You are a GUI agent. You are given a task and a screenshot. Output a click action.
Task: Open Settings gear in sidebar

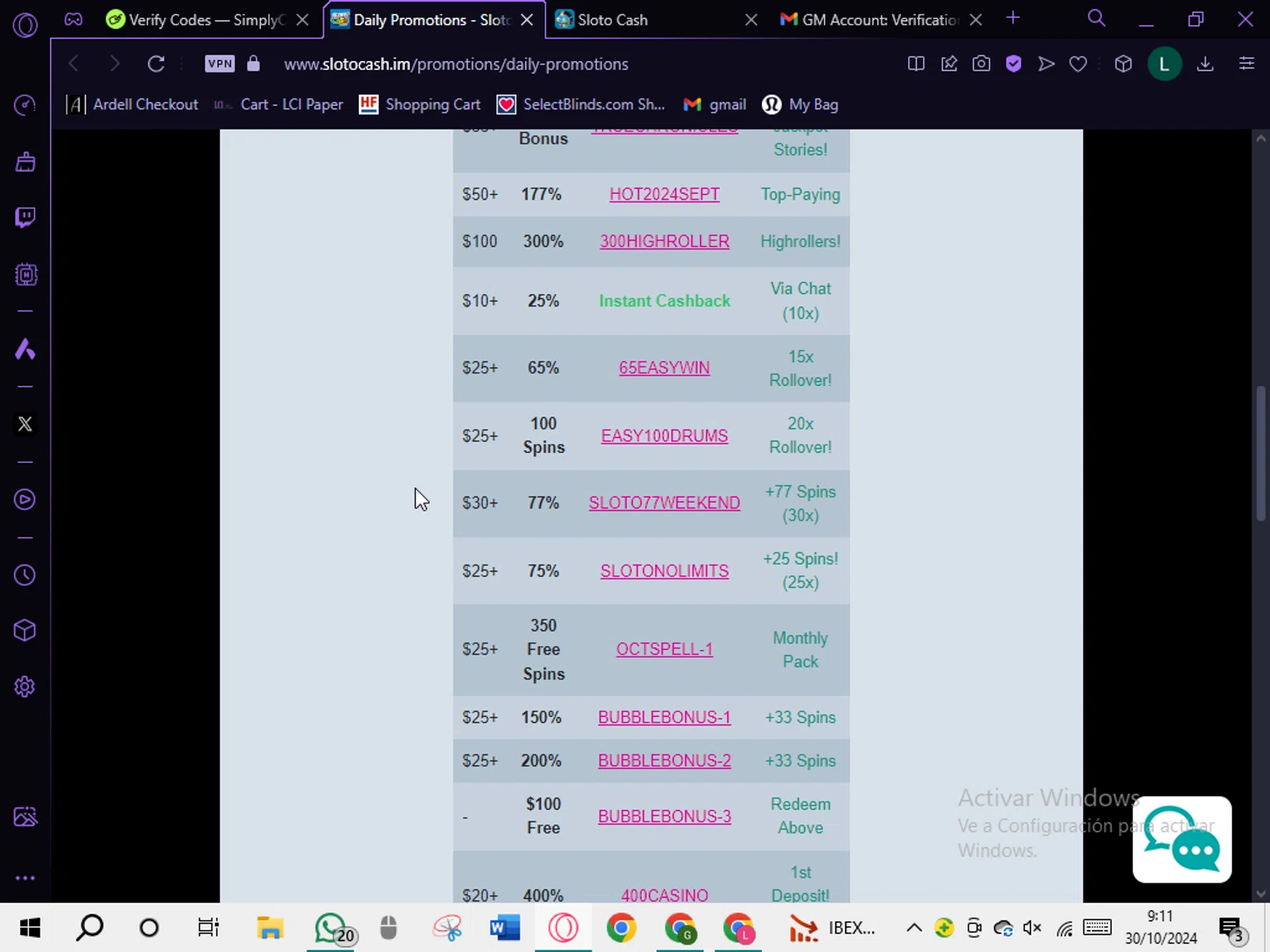pyautogui.click(x=25, y=687)
